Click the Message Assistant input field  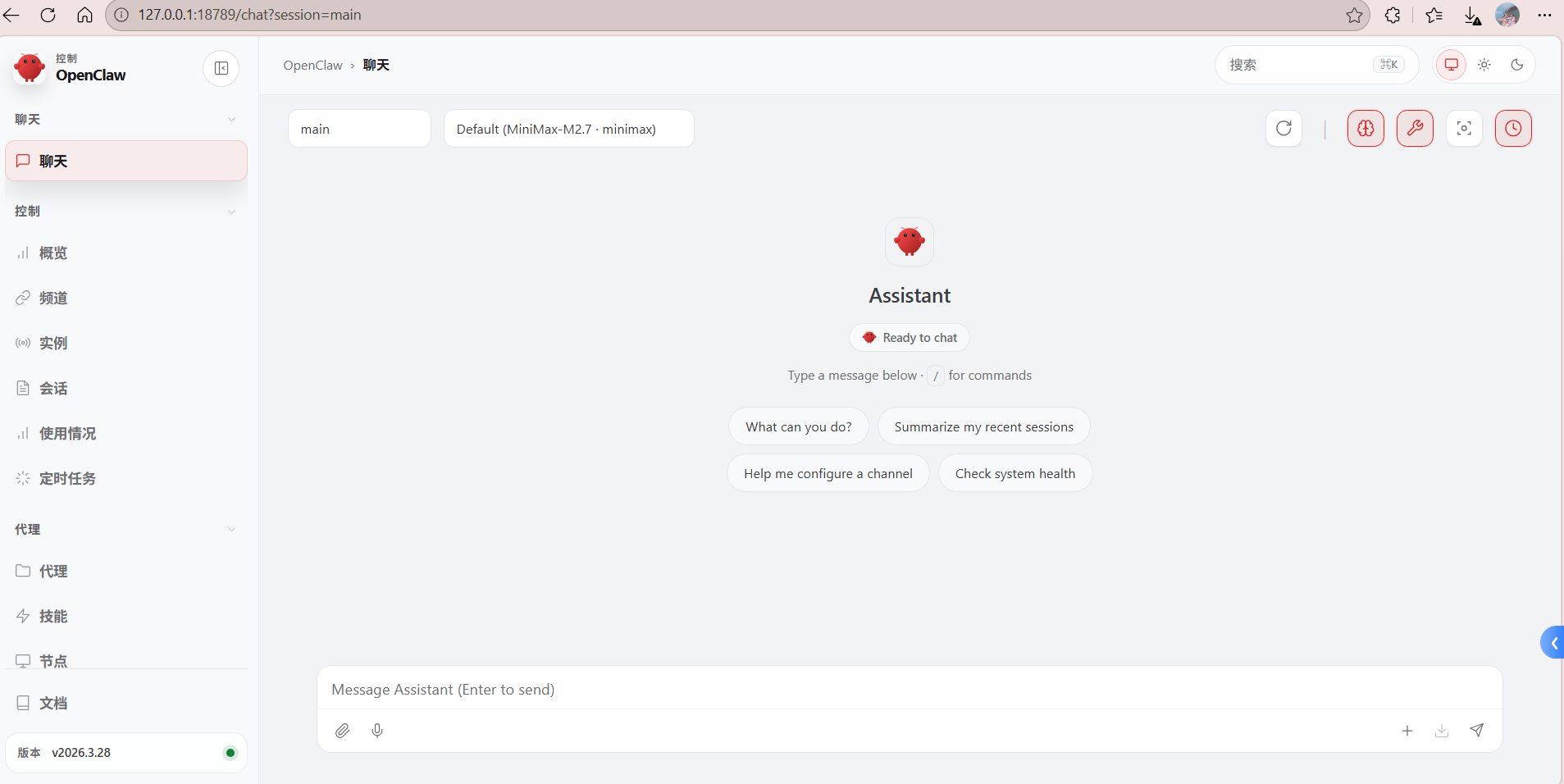pyautogui.click(x=909, y=690)
